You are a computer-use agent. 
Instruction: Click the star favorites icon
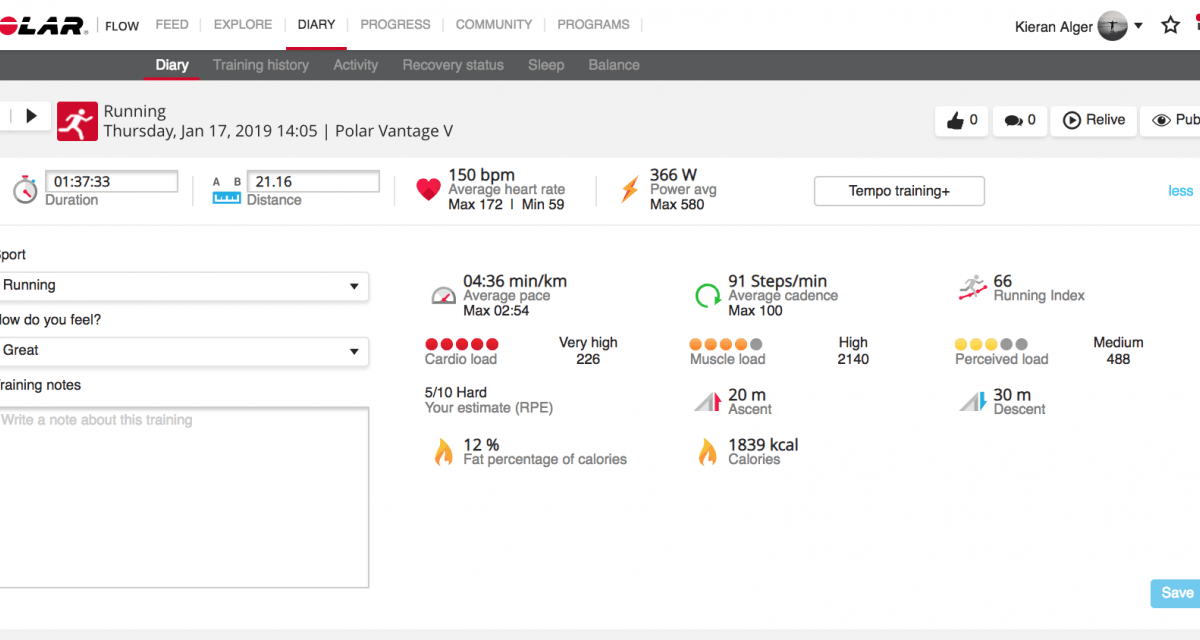[1170, 26]
